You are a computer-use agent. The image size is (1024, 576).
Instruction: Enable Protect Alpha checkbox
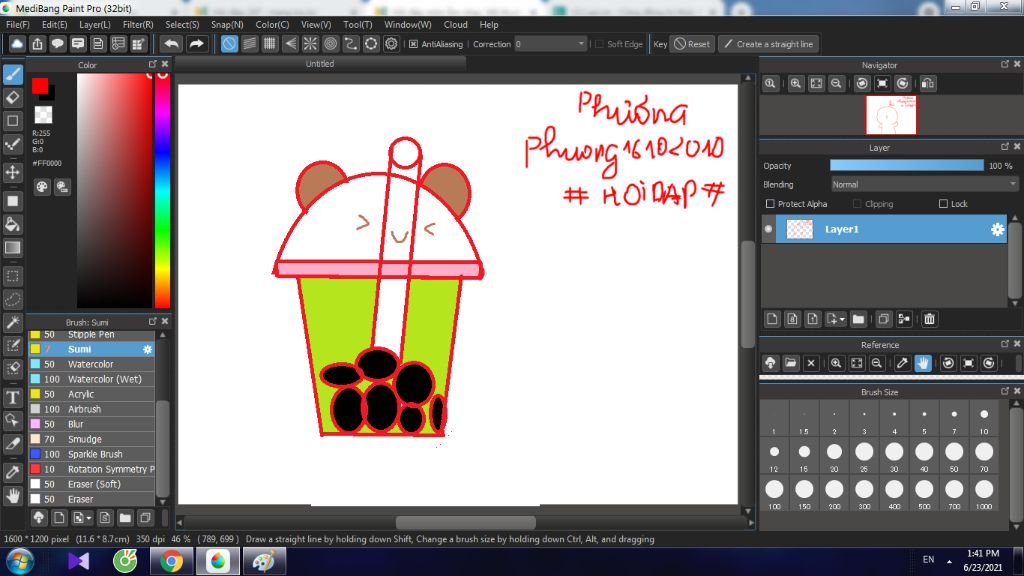pos(770,204)
